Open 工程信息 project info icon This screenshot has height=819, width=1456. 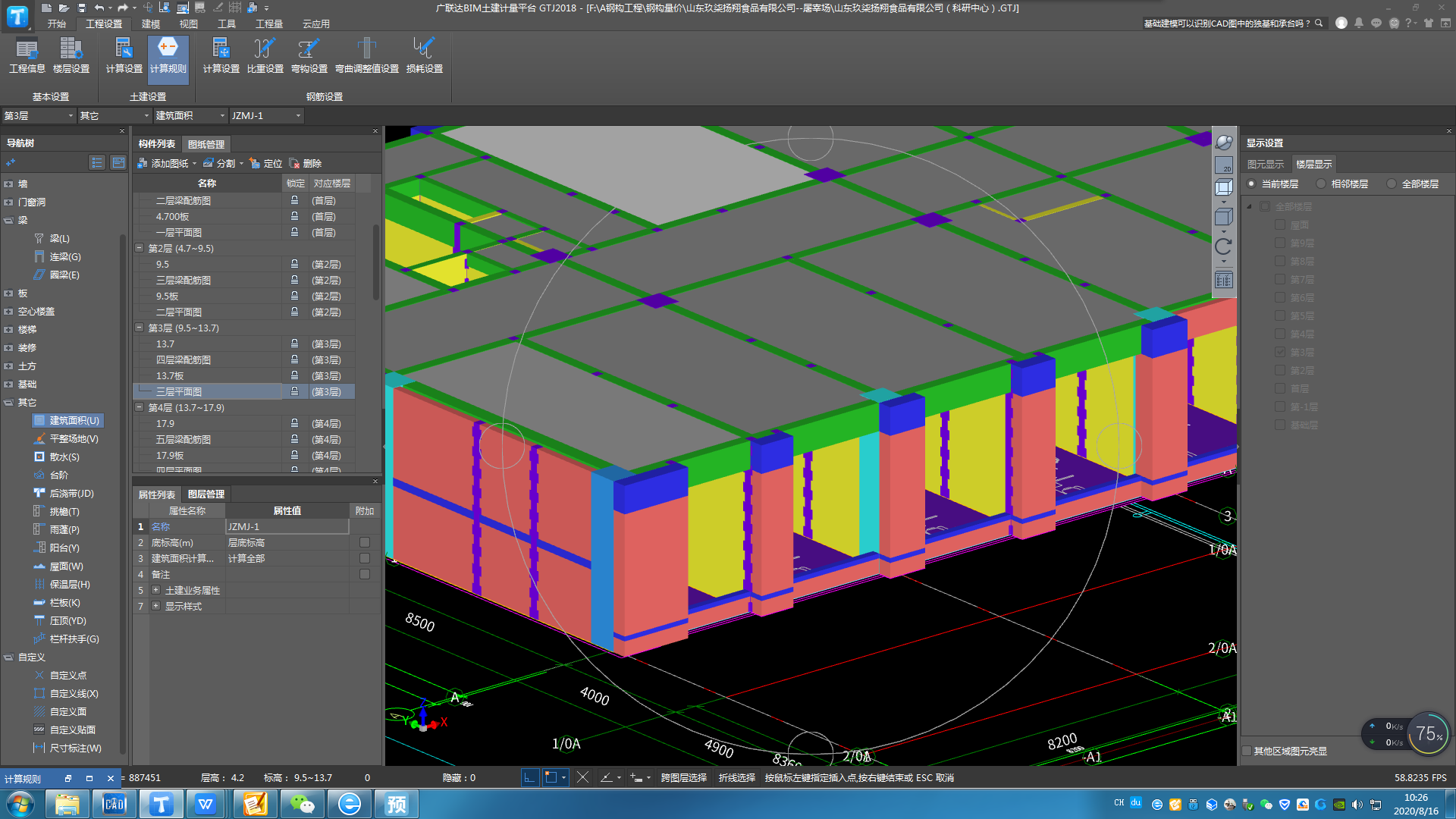27,55
